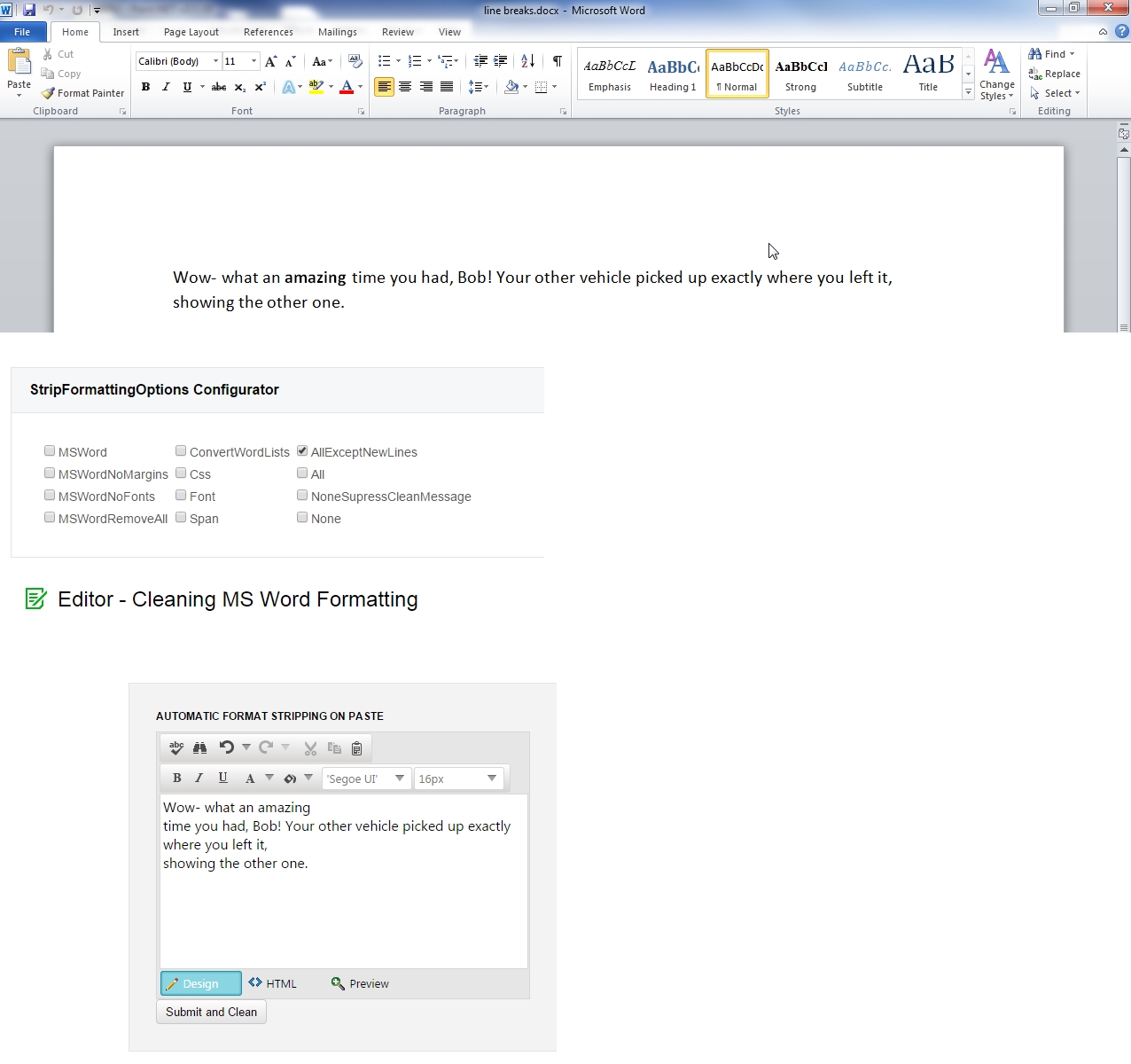
Task: Enable the MSWordNoFonts checkbox
Action: (50, 496)
